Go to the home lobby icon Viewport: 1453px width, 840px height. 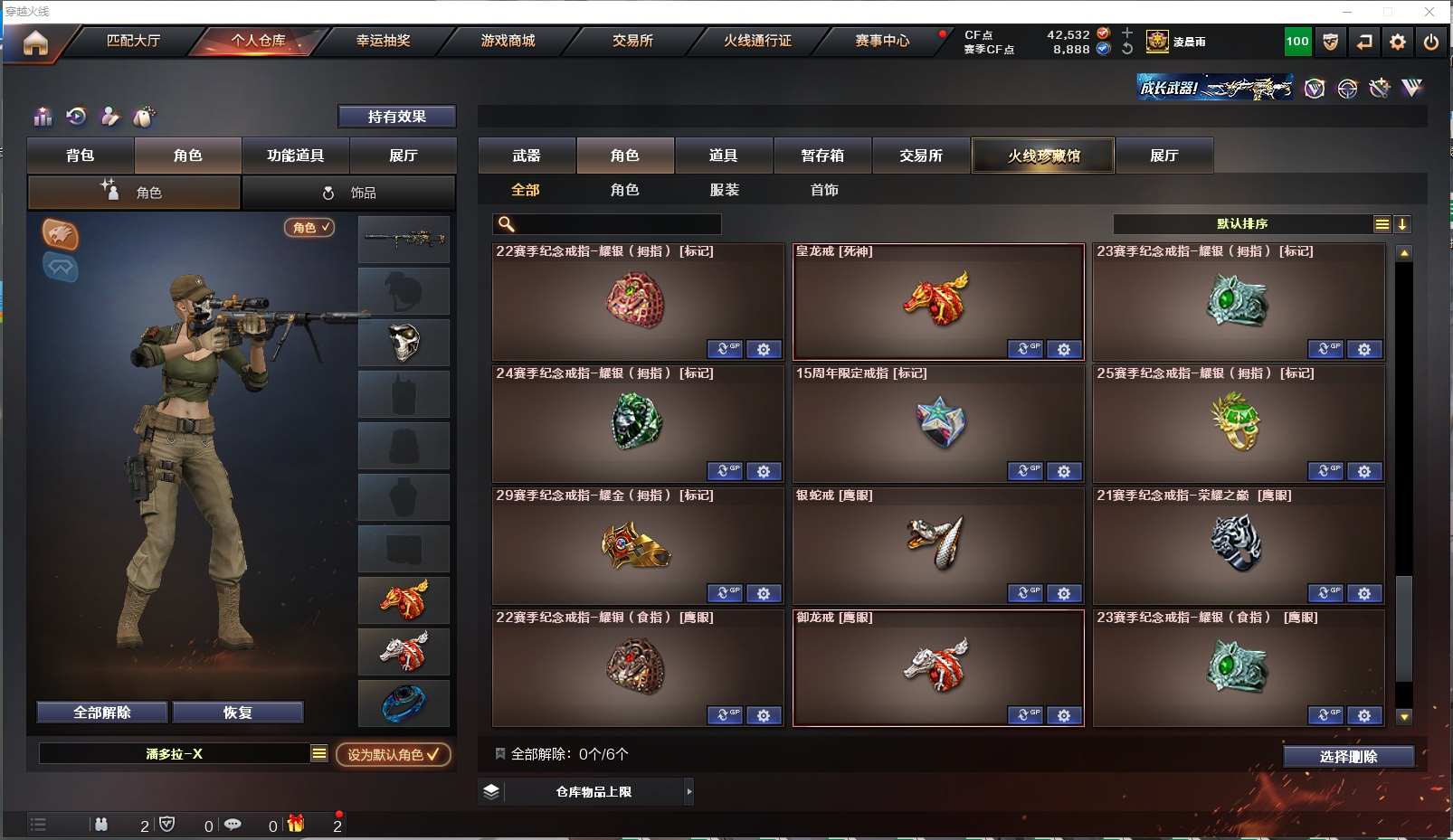click(35, 42)
